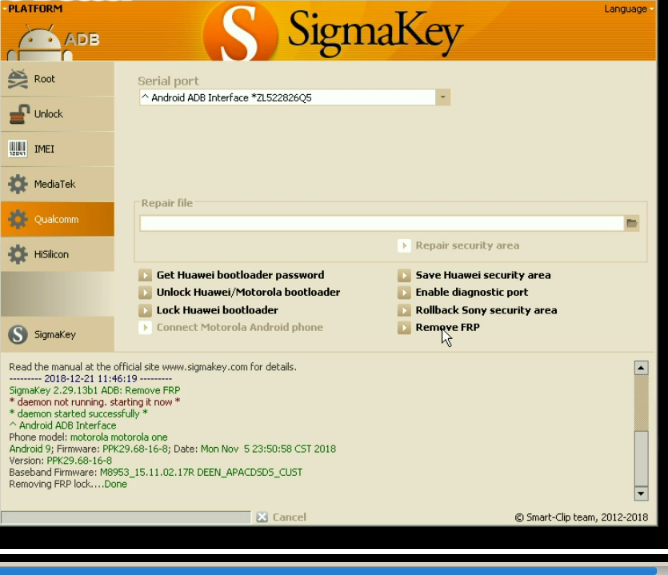
Task: Open the PLATFORM dropdown menu
Action: [x=32, y=9]
